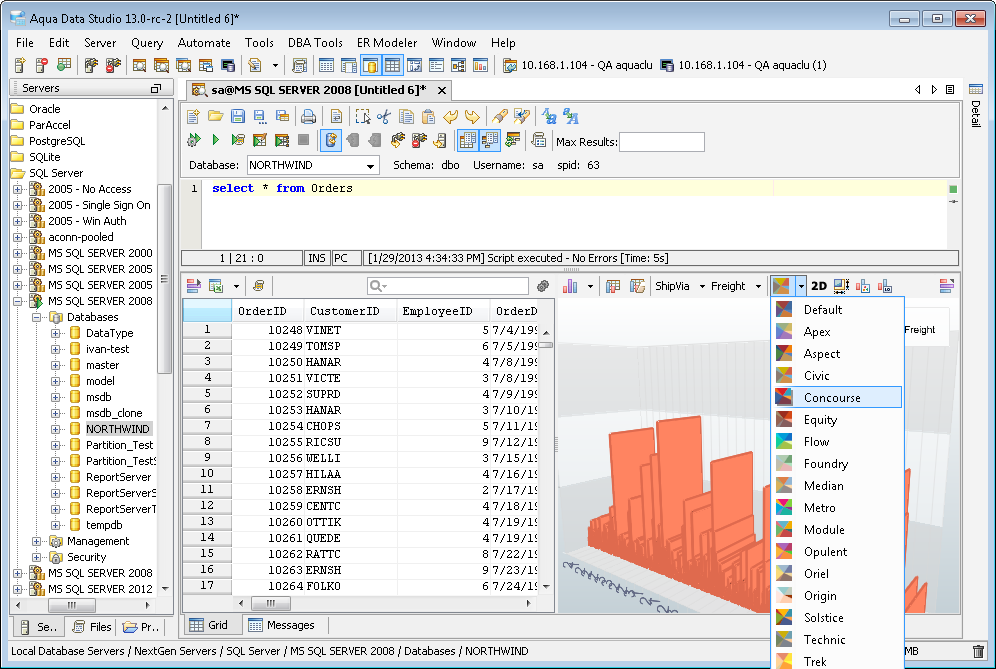Viewport: 996px width, 669px height.
Task: Click the Select All dashed-rectangle icon
Action: [x=362, y=116]
